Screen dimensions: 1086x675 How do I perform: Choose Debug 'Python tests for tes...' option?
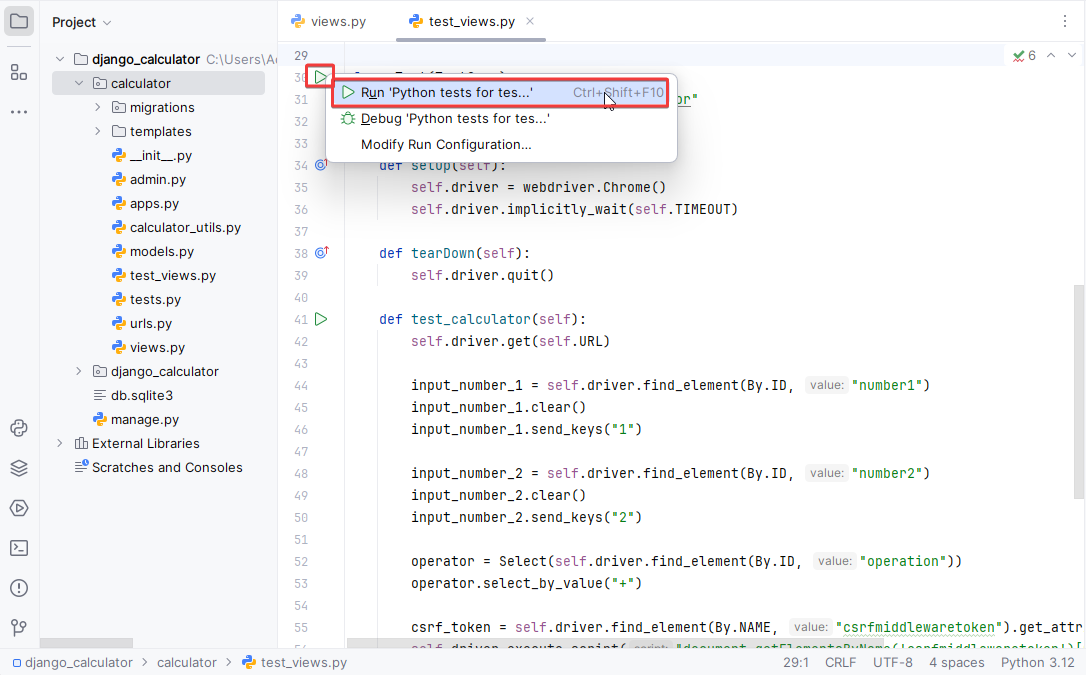click(x=455, y=118)
